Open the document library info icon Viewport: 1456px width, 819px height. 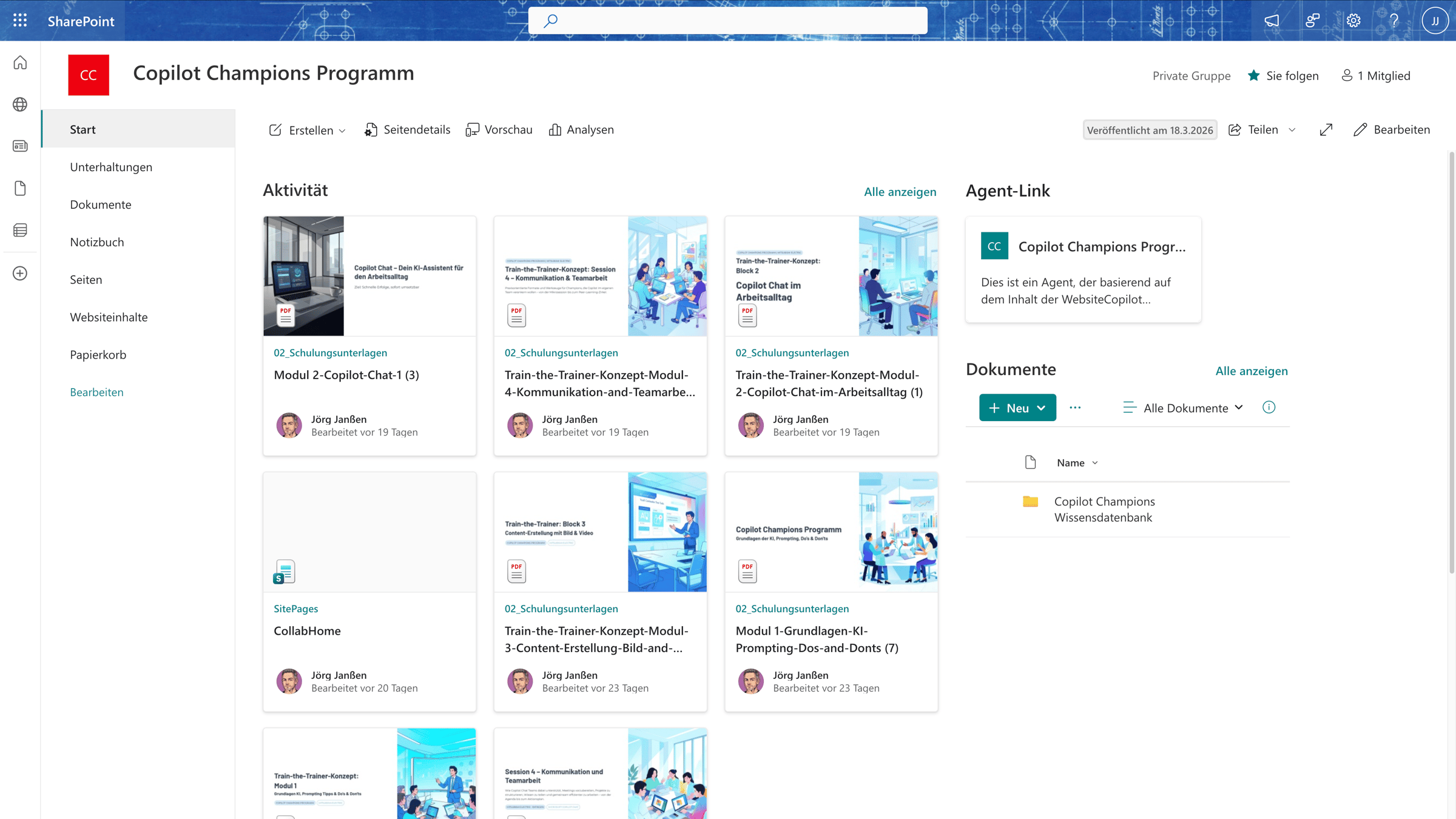1269,408
